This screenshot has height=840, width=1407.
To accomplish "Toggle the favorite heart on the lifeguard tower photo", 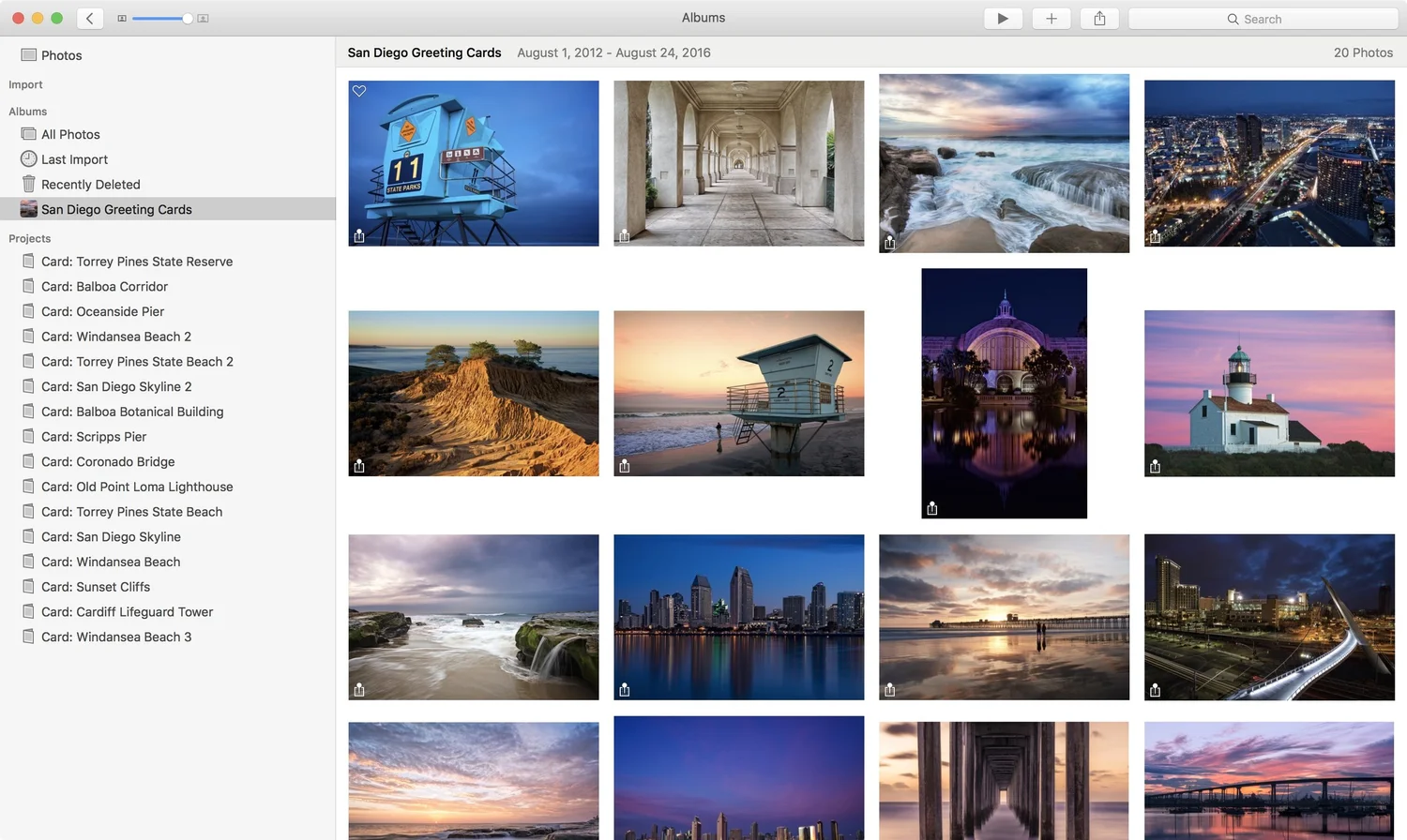I will click(x=359, y=91).
